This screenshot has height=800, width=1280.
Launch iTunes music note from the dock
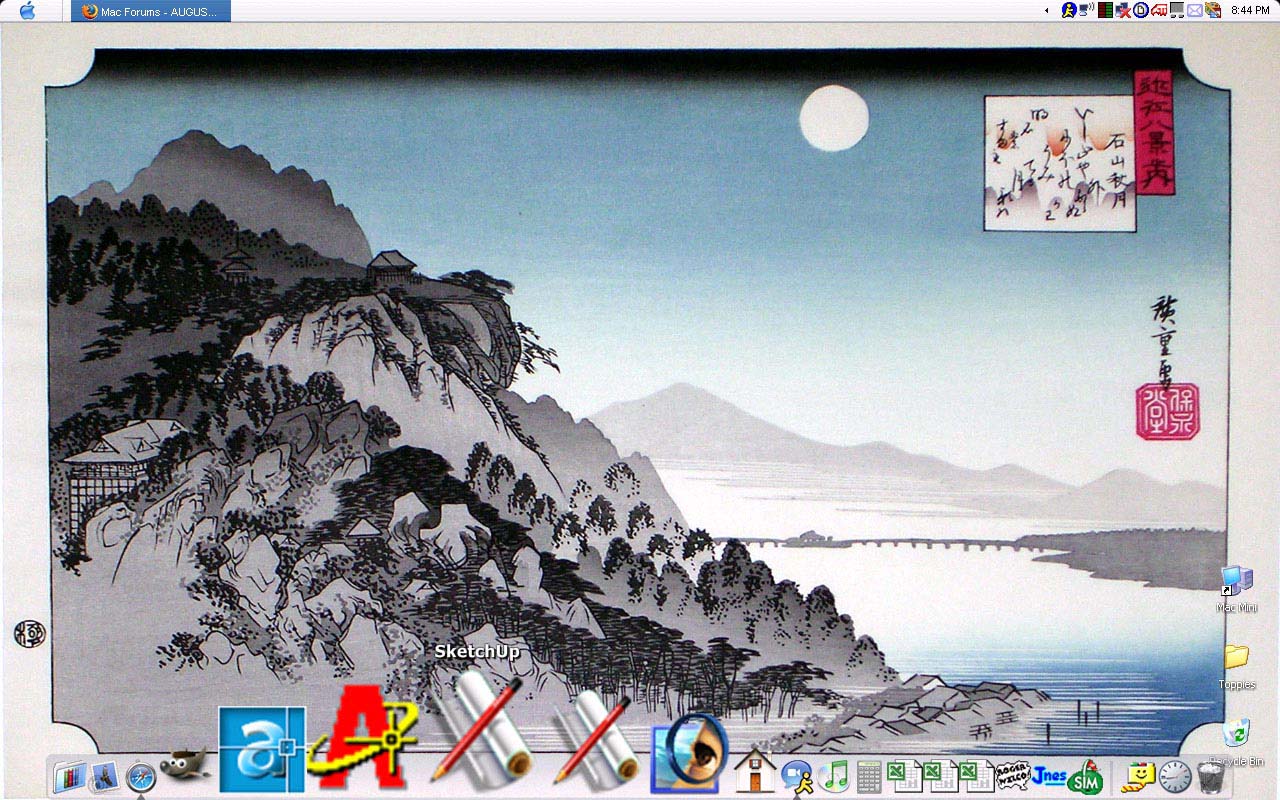coord(833,776)
